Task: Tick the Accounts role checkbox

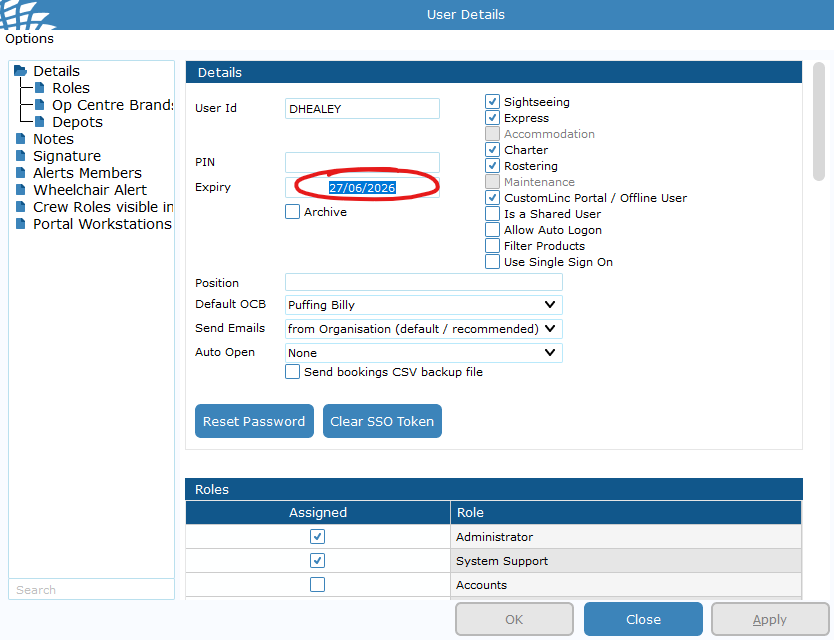Action: [317, 585]
